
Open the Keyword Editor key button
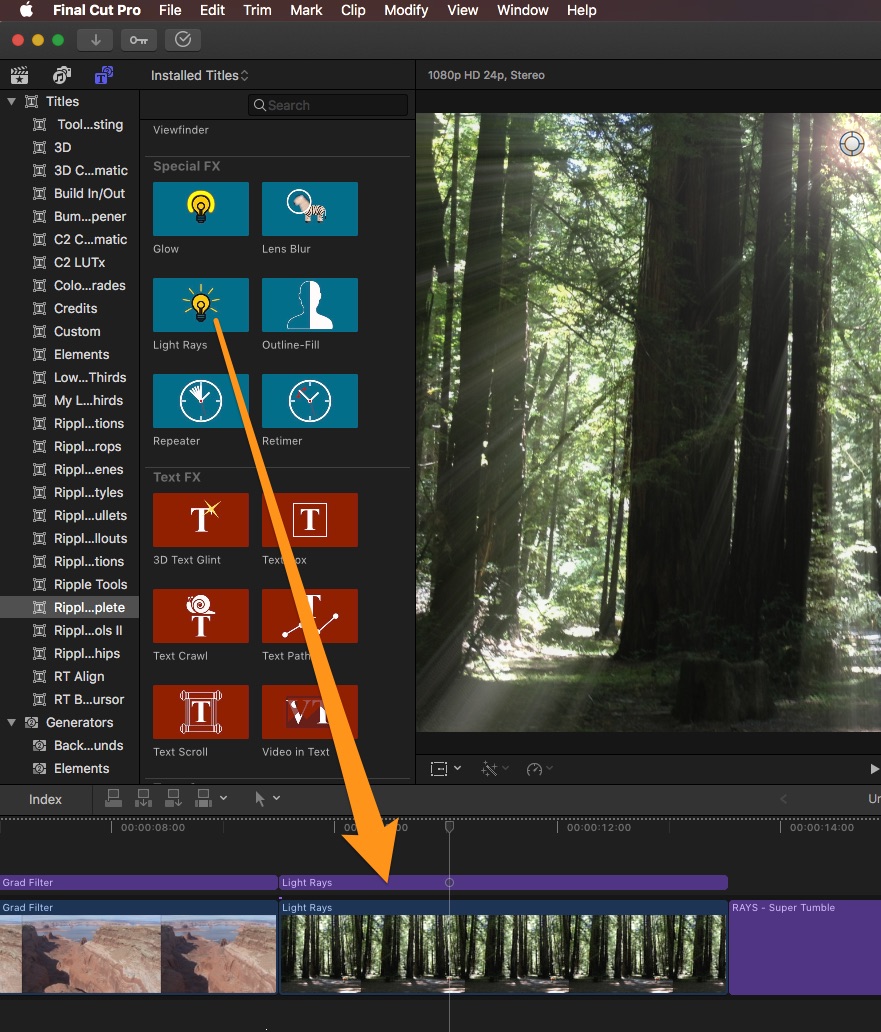tap(139, 40)
